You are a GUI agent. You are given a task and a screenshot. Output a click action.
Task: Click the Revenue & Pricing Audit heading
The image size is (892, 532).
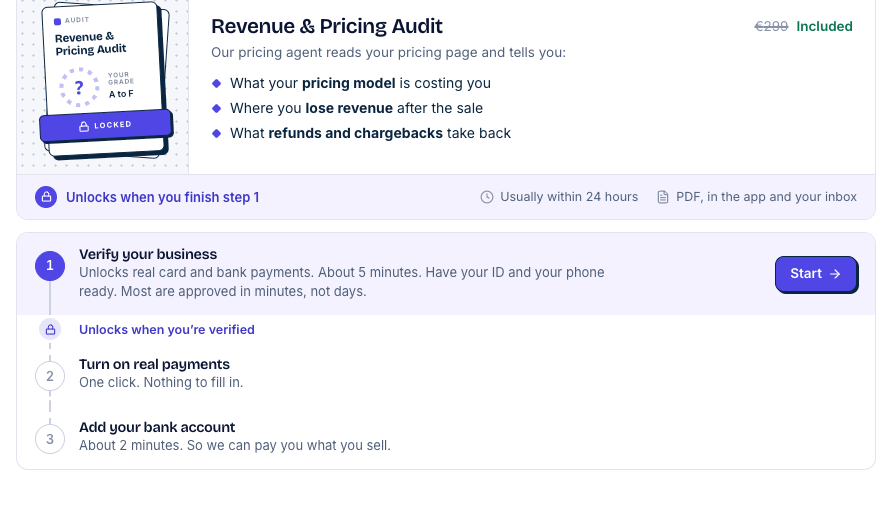(x=327, y=26)
